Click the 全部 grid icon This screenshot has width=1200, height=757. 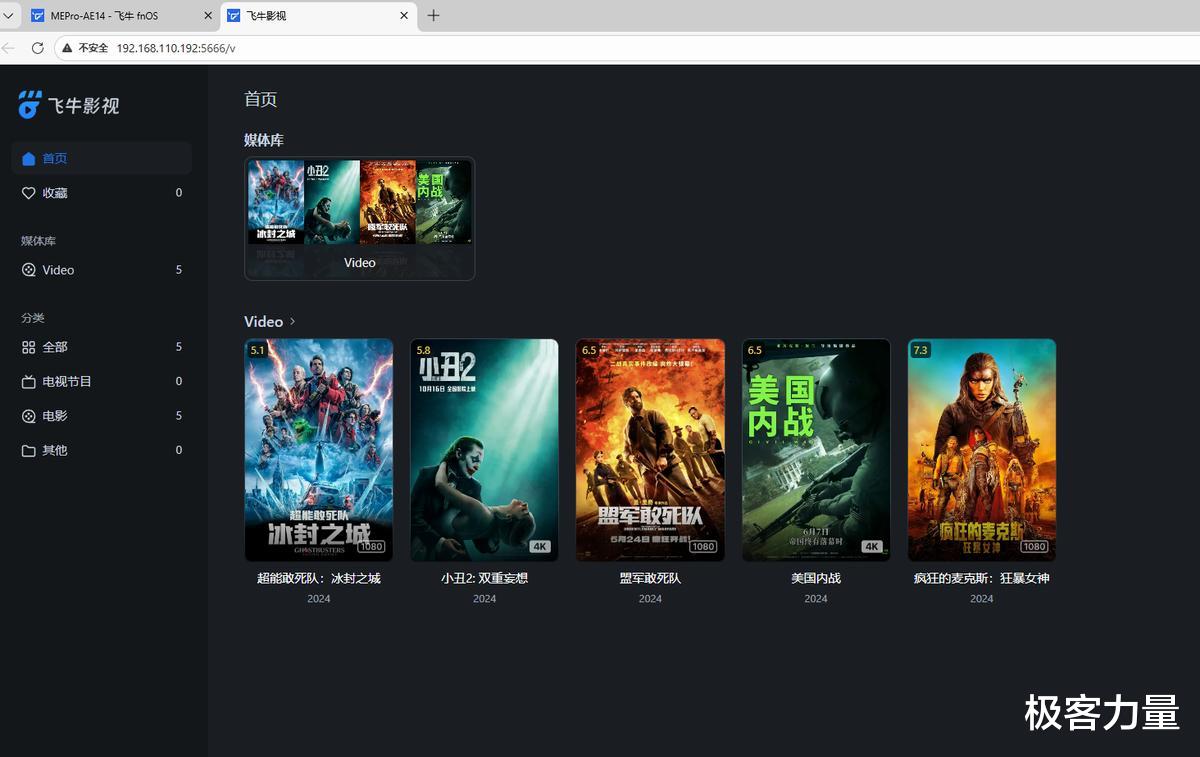pos(28,347)
